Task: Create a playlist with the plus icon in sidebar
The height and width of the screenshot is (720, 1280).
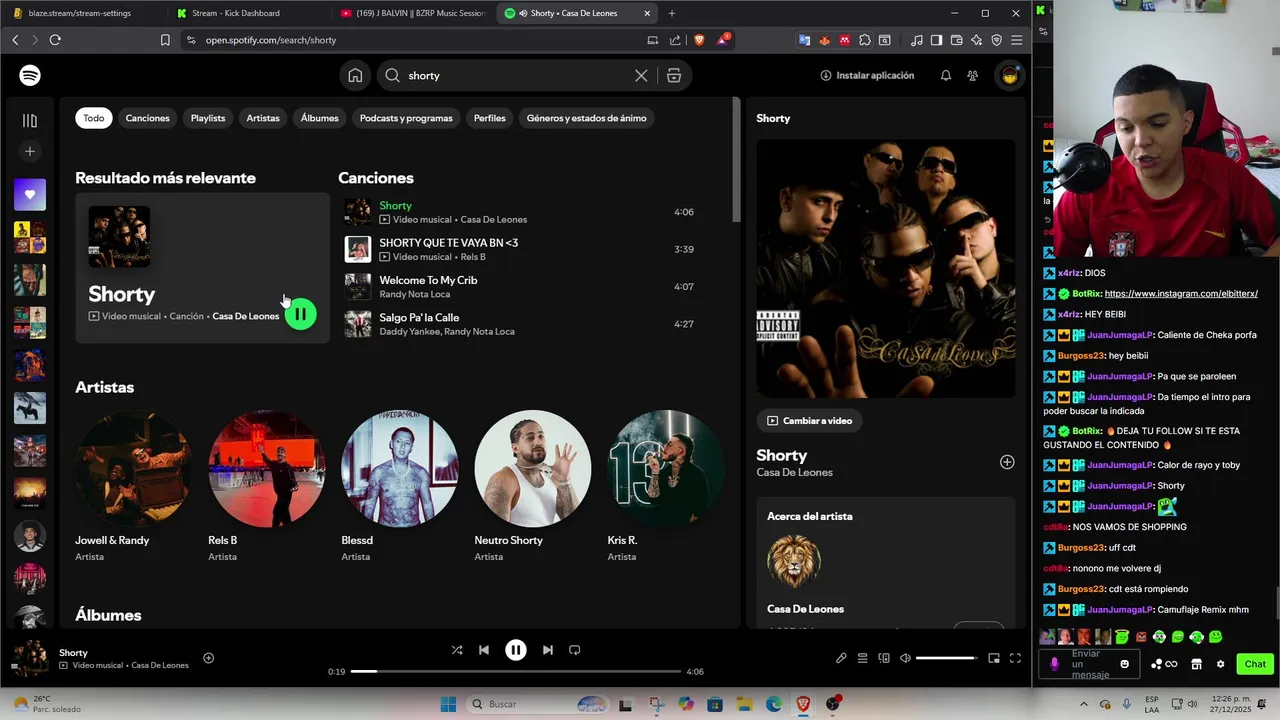Action: pos(30,151)
